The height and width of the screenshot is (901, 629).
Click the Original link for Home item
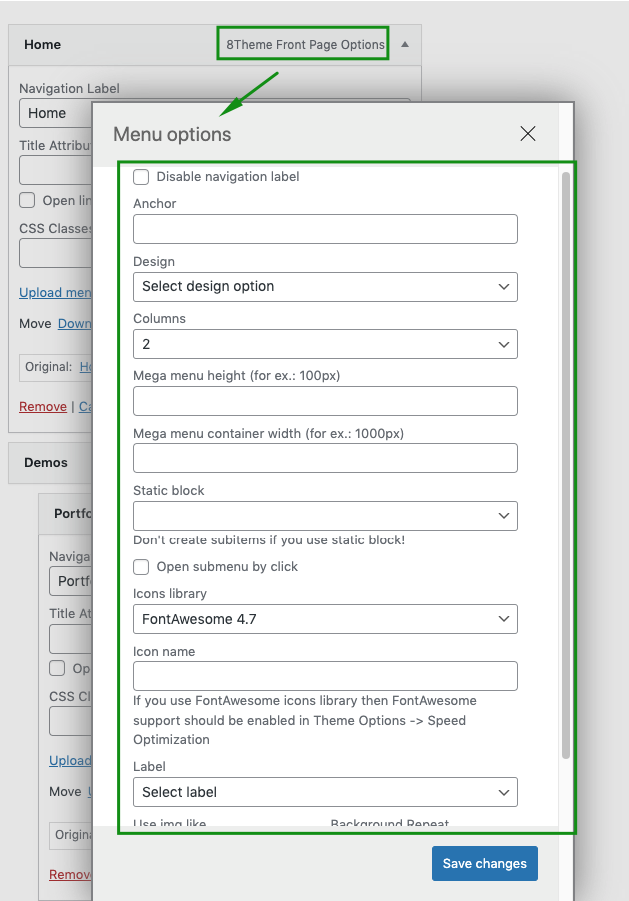click(86, 367)
